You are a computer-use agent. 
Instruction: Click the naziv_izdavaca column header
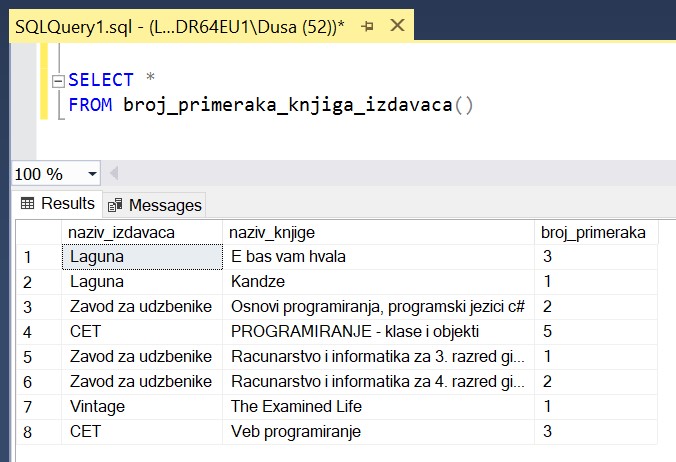[121, 232]
